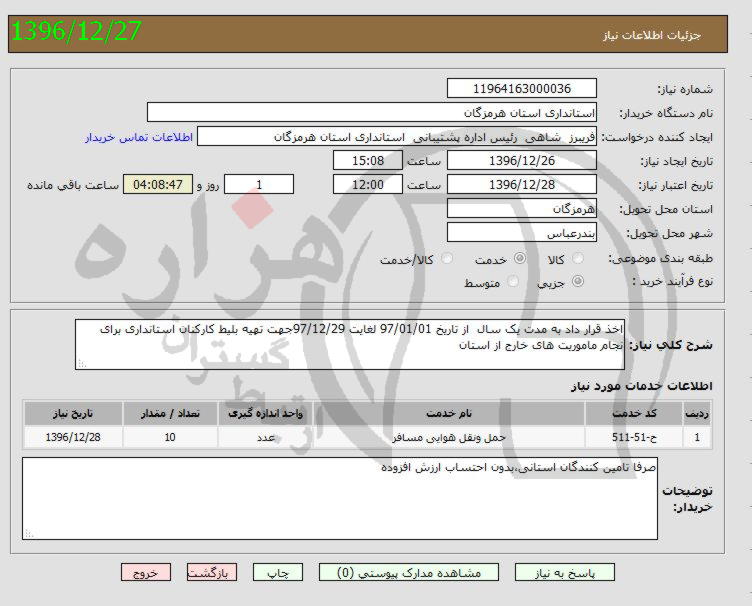Image resolution: width=752 pixels, height=606 pixels.
Task: Click the unit cell 'عدد'
Action: point(265,437)
